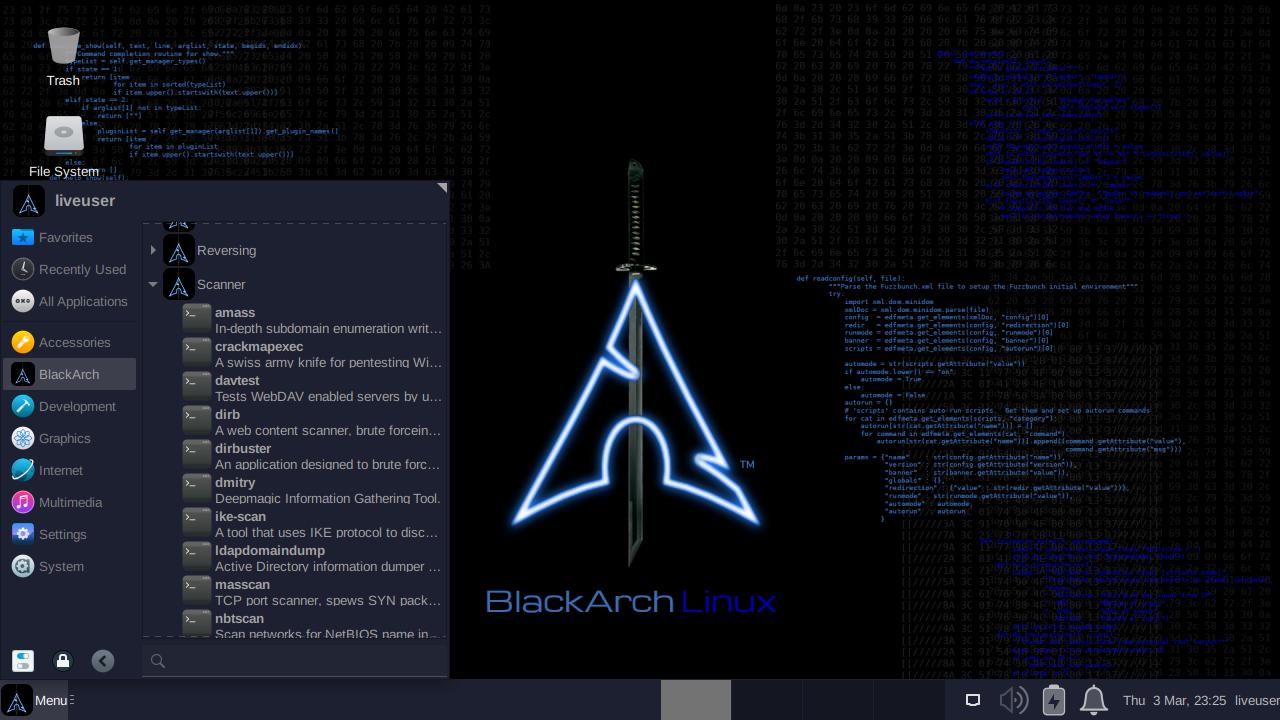
Task: Click the 'ldapdomaindump' entry name
Action: pos(270,551)
